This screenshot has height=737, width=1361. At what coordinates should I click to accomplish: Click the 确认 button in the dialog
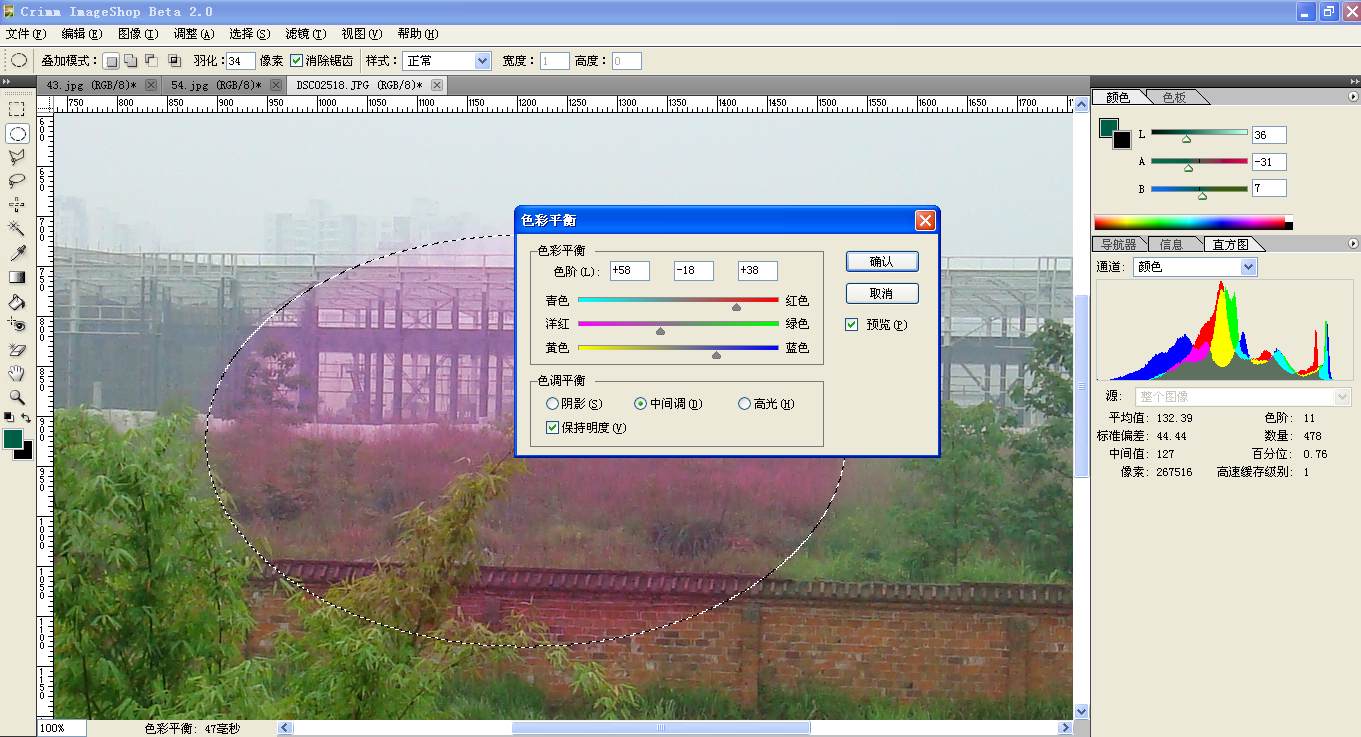coord(881,262)
